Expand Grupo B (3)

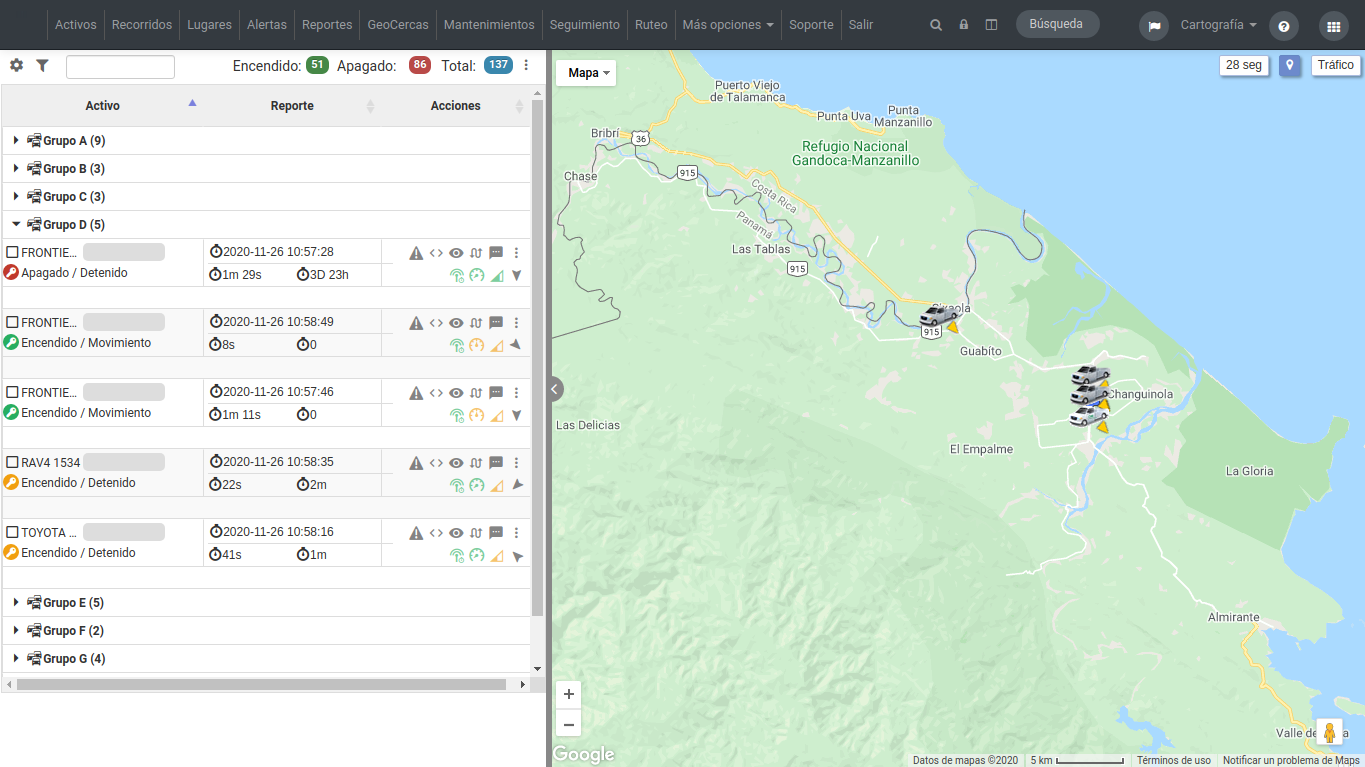click(x=16, y=169)
